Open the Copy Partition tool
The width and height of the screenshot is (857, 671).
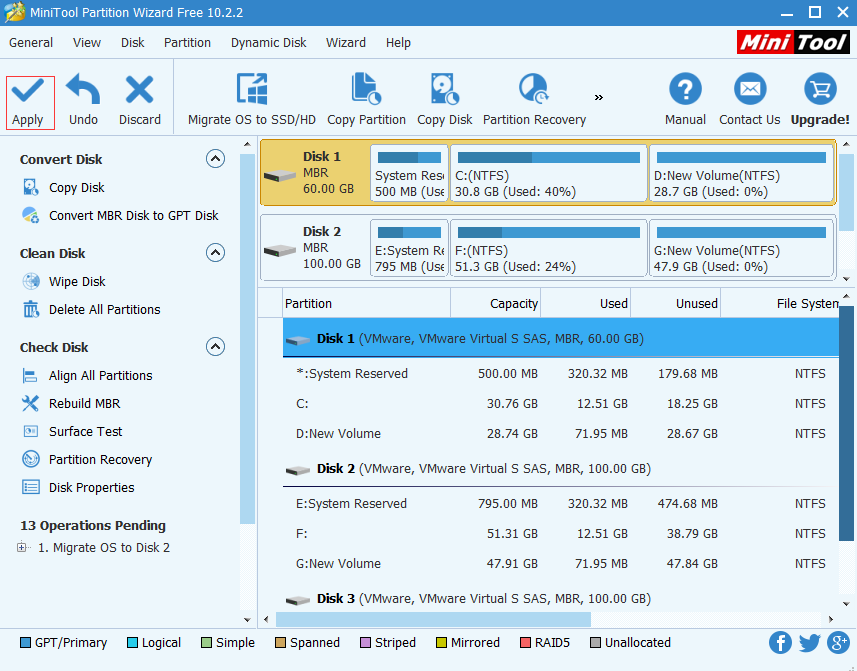[366, 100]
